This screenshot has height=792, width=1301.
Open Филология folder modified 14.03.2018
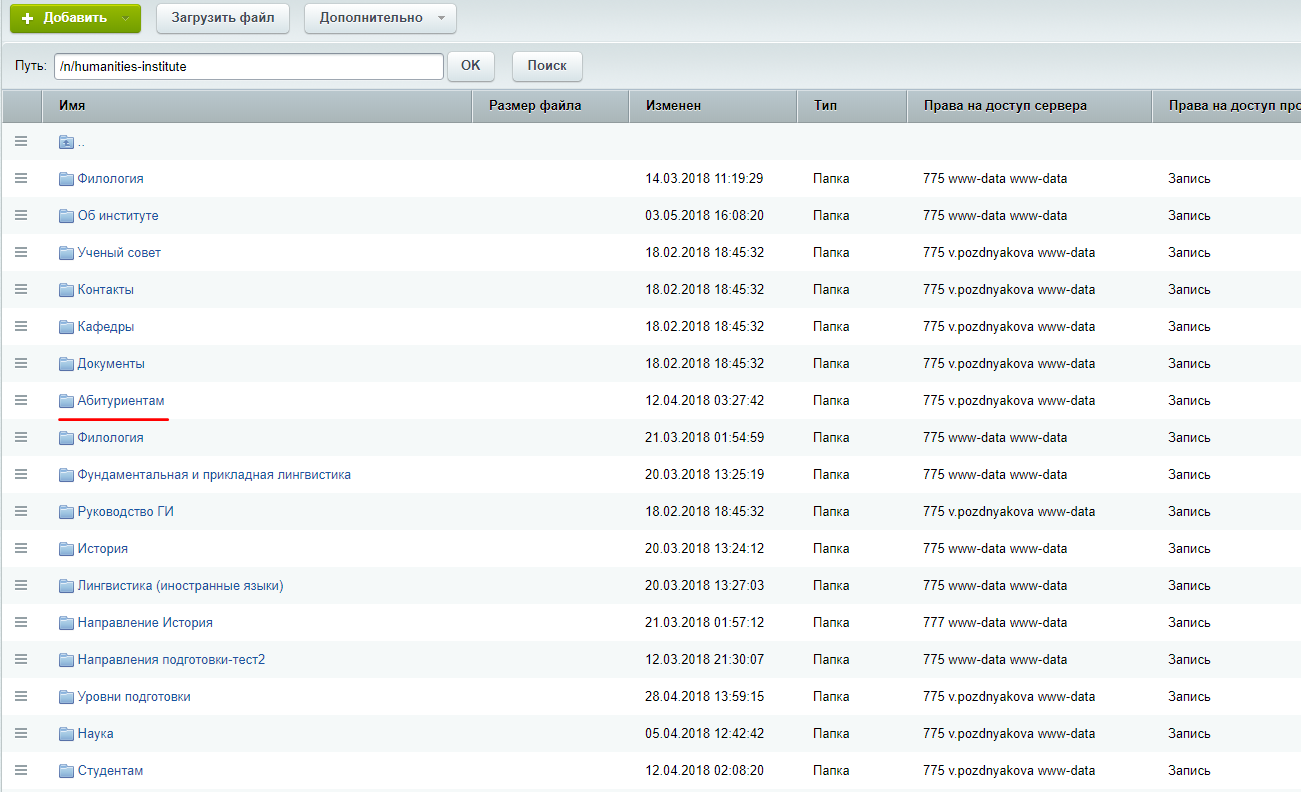[x=111, y=178]
